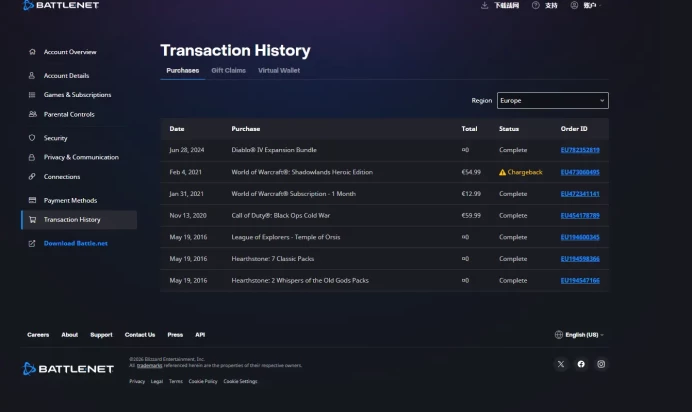Click the Call of Duty: Black Ops Cold War purchase
This screenshot has height=412, width=692.
281,215
